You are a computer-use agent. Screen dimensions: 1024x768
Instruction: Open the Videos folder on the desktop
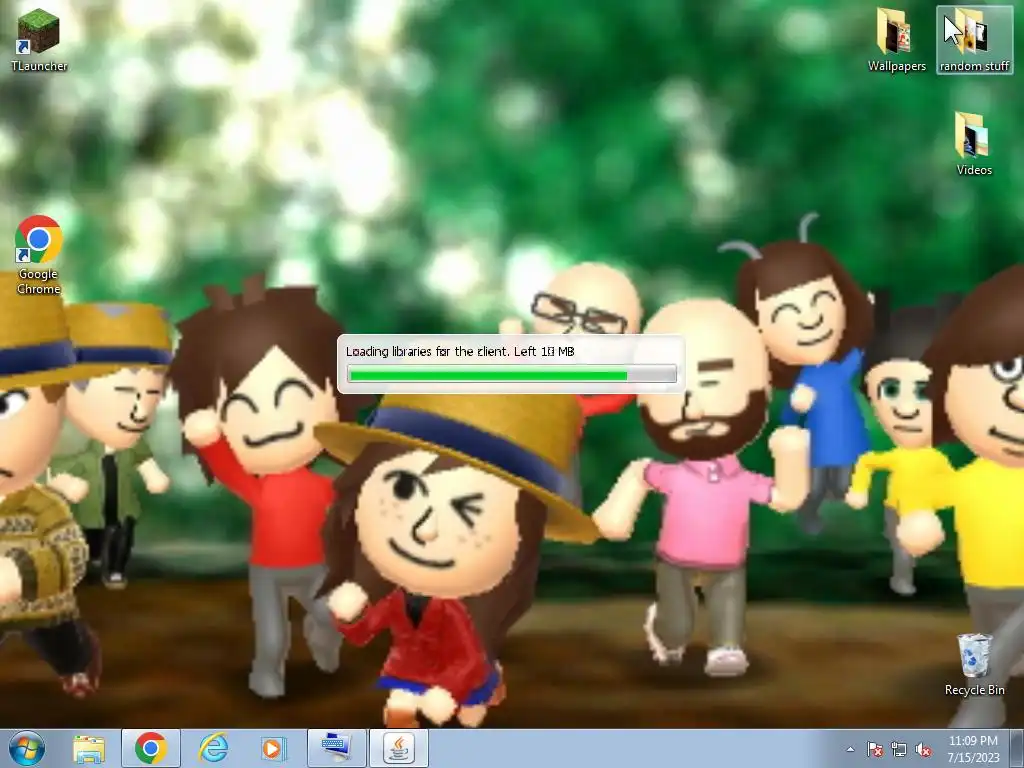tap(974, 144)
